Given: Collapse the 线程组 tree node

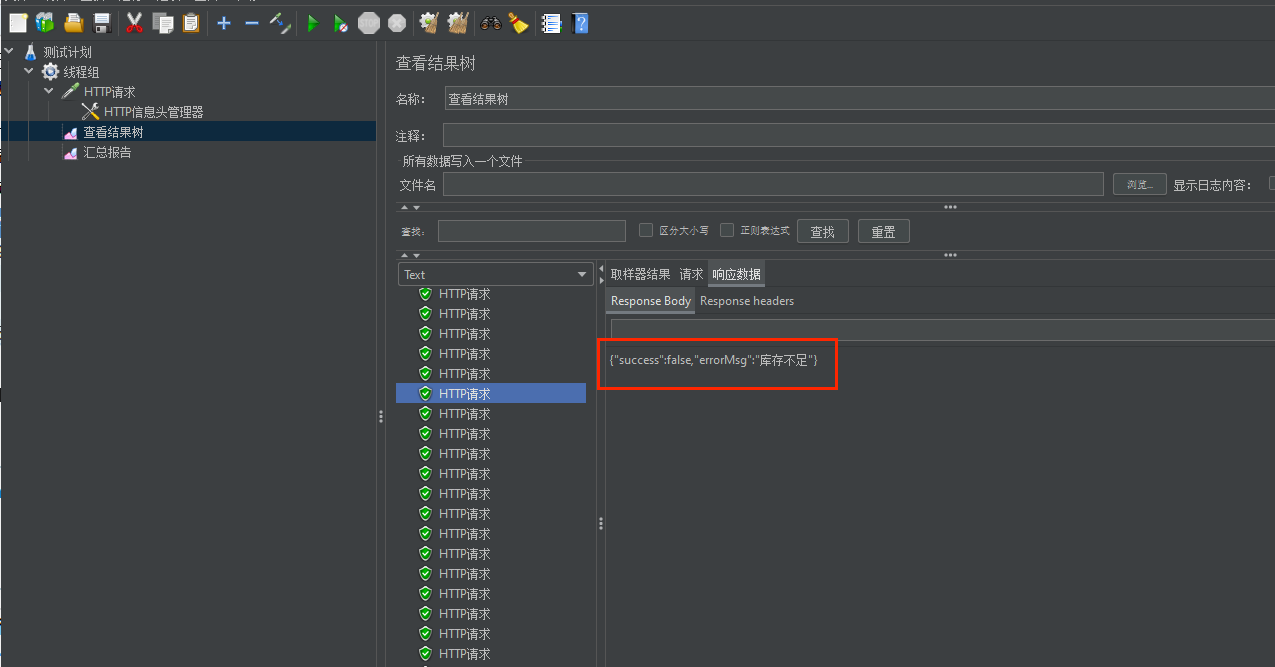Looking at the screenshot, I should [29, 72].
